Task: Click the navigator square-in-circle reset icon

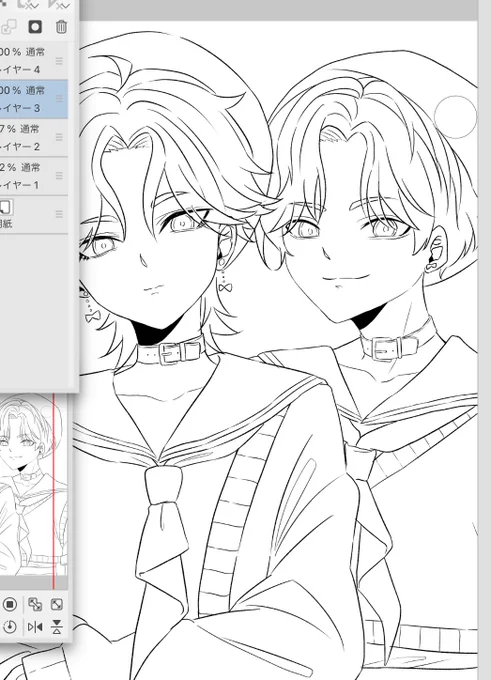Action: (10, 604)
